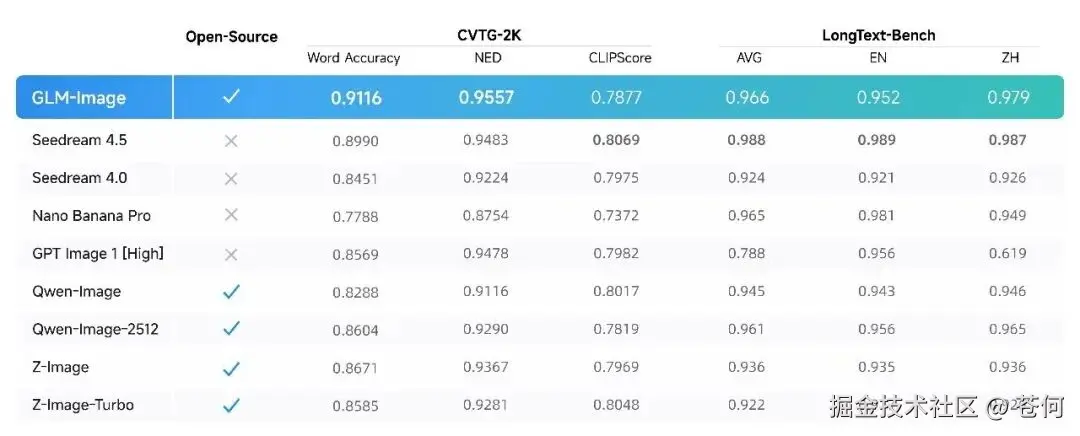The image size is (1080, 436).
Task: Click the CLIPScore column header
Action: (620, 59)
